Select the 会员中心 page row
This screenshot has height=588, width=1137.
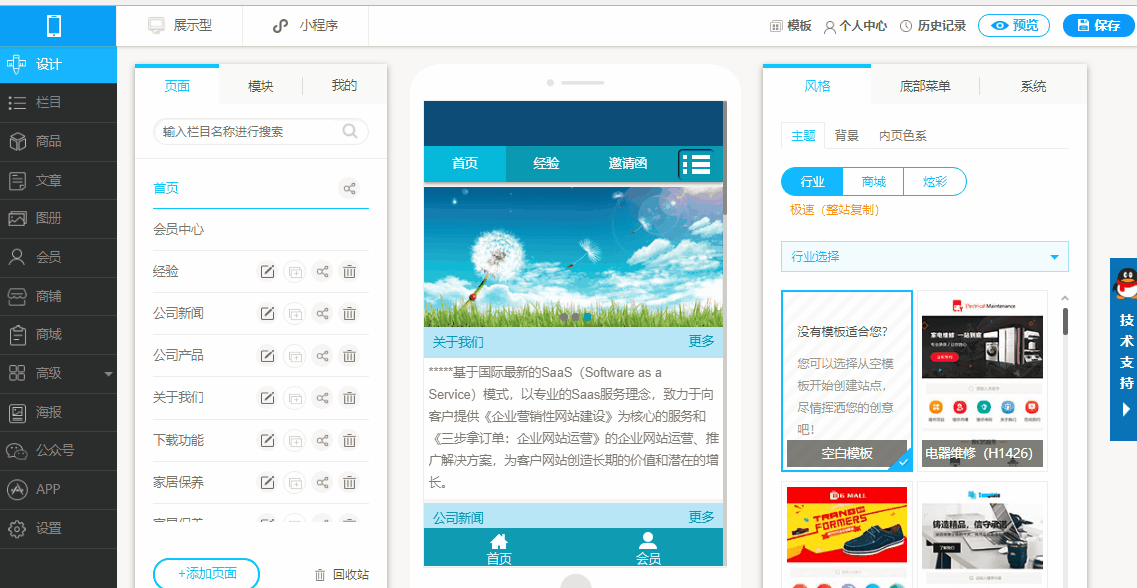[261, 230]
